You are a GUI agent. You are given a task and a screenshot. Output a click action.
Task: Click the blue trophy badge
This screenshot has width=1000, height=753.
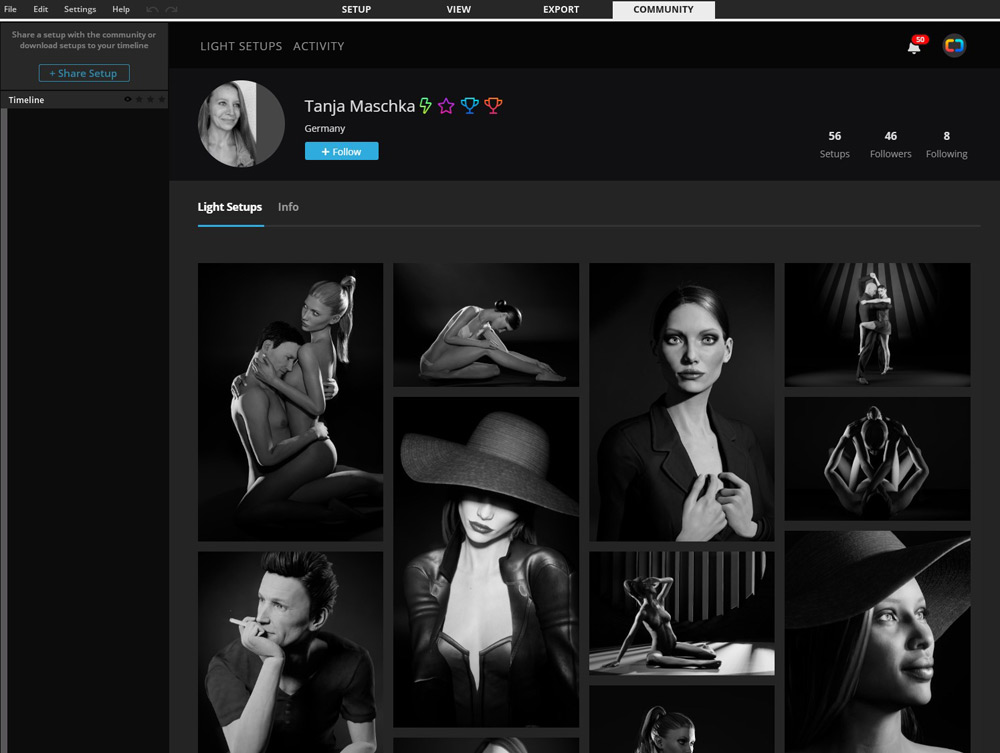[x=469, y=105]
